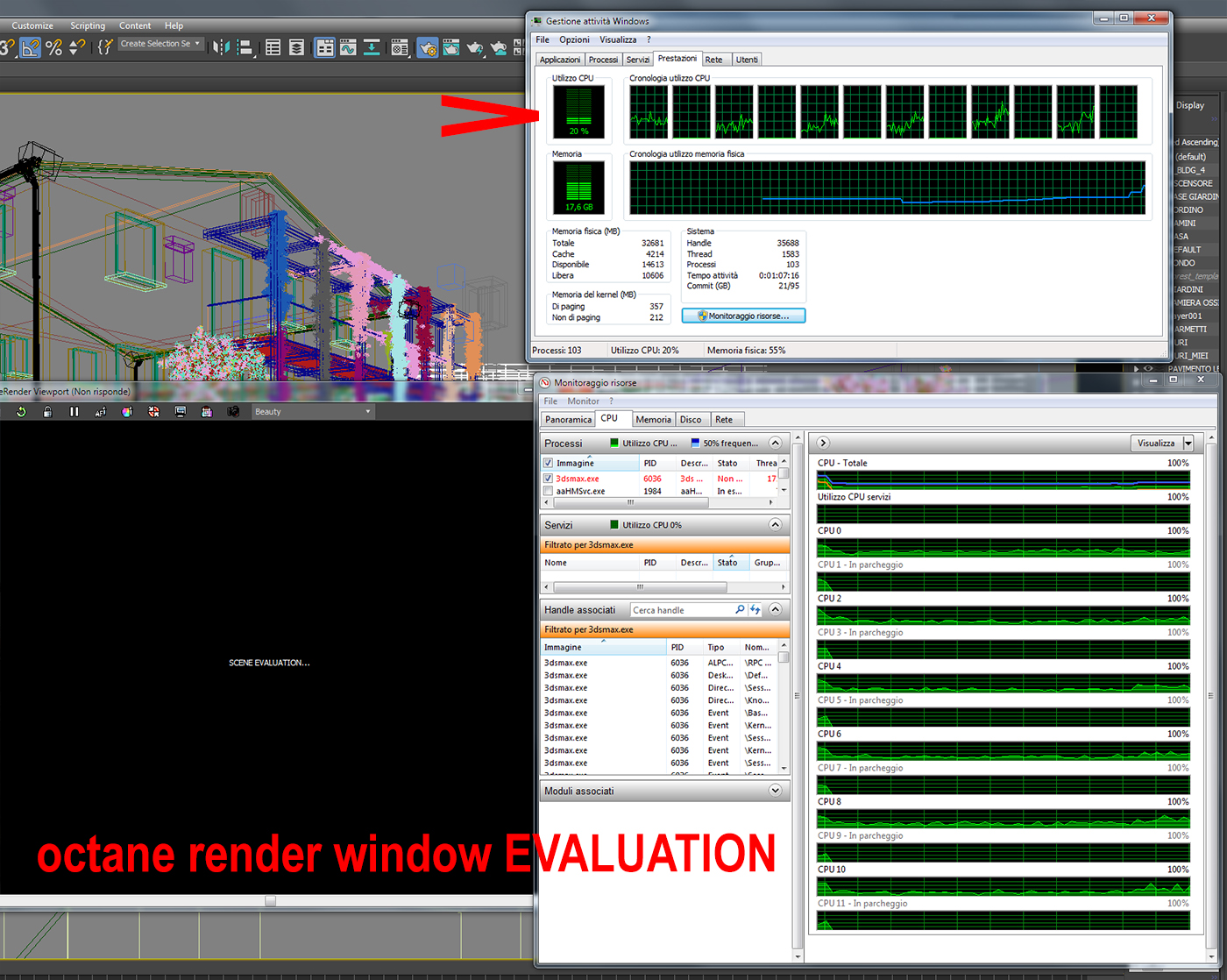Open Render Setup teapot icon
This screenshot has width=1227, height=980.
coord(428,47)
